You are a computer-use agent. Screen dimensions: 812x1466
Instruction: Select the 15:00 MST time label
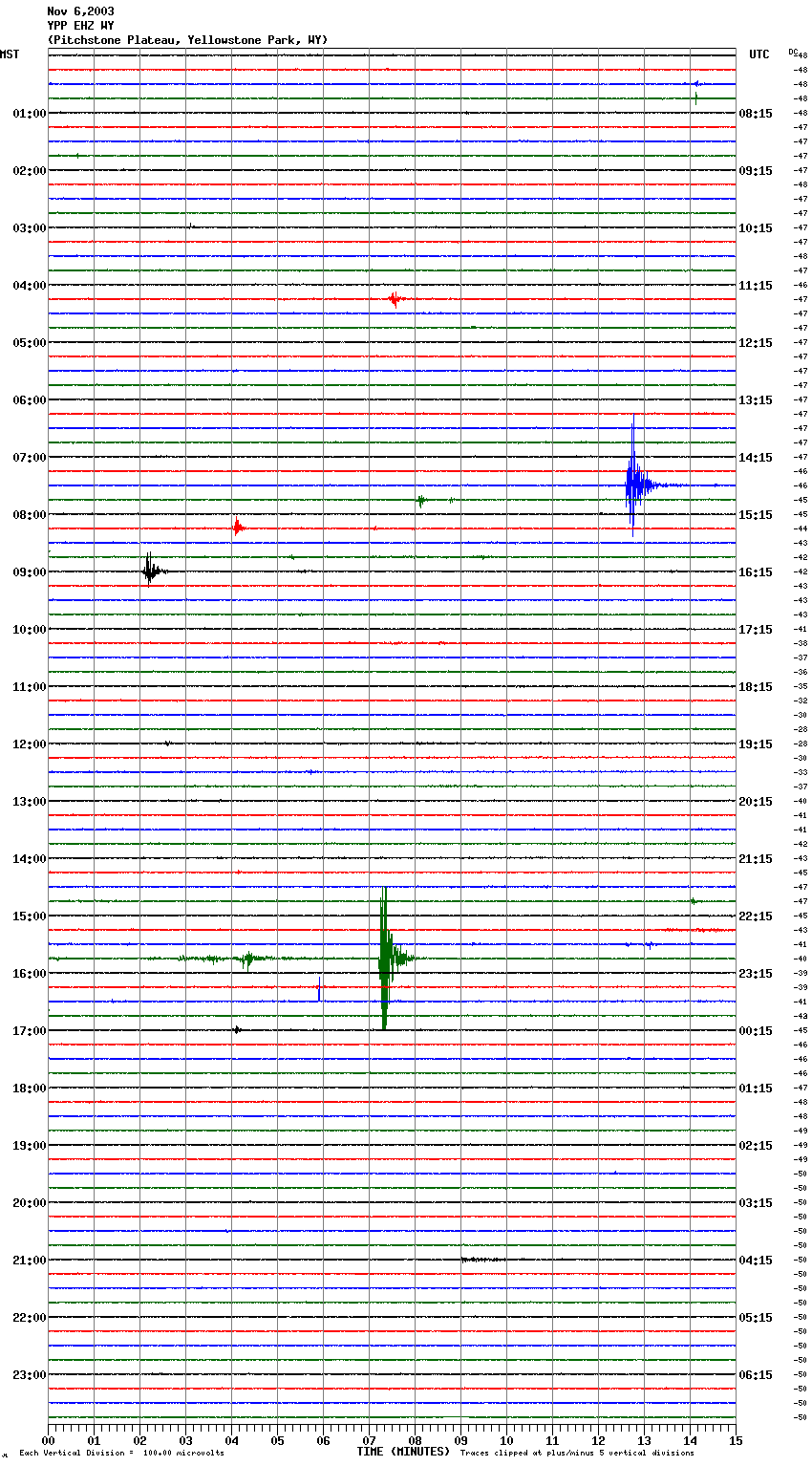coord(29,916)
